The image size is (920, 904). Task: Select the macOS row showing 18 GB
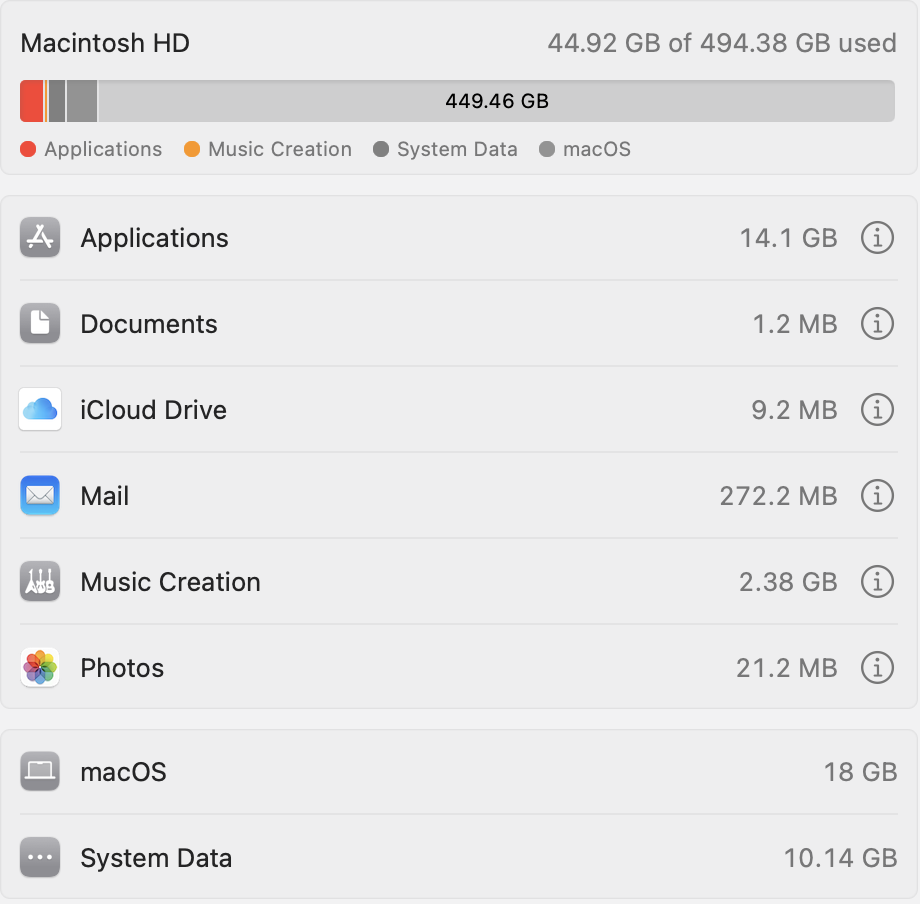pyautogui.click(x=460, y=772)
